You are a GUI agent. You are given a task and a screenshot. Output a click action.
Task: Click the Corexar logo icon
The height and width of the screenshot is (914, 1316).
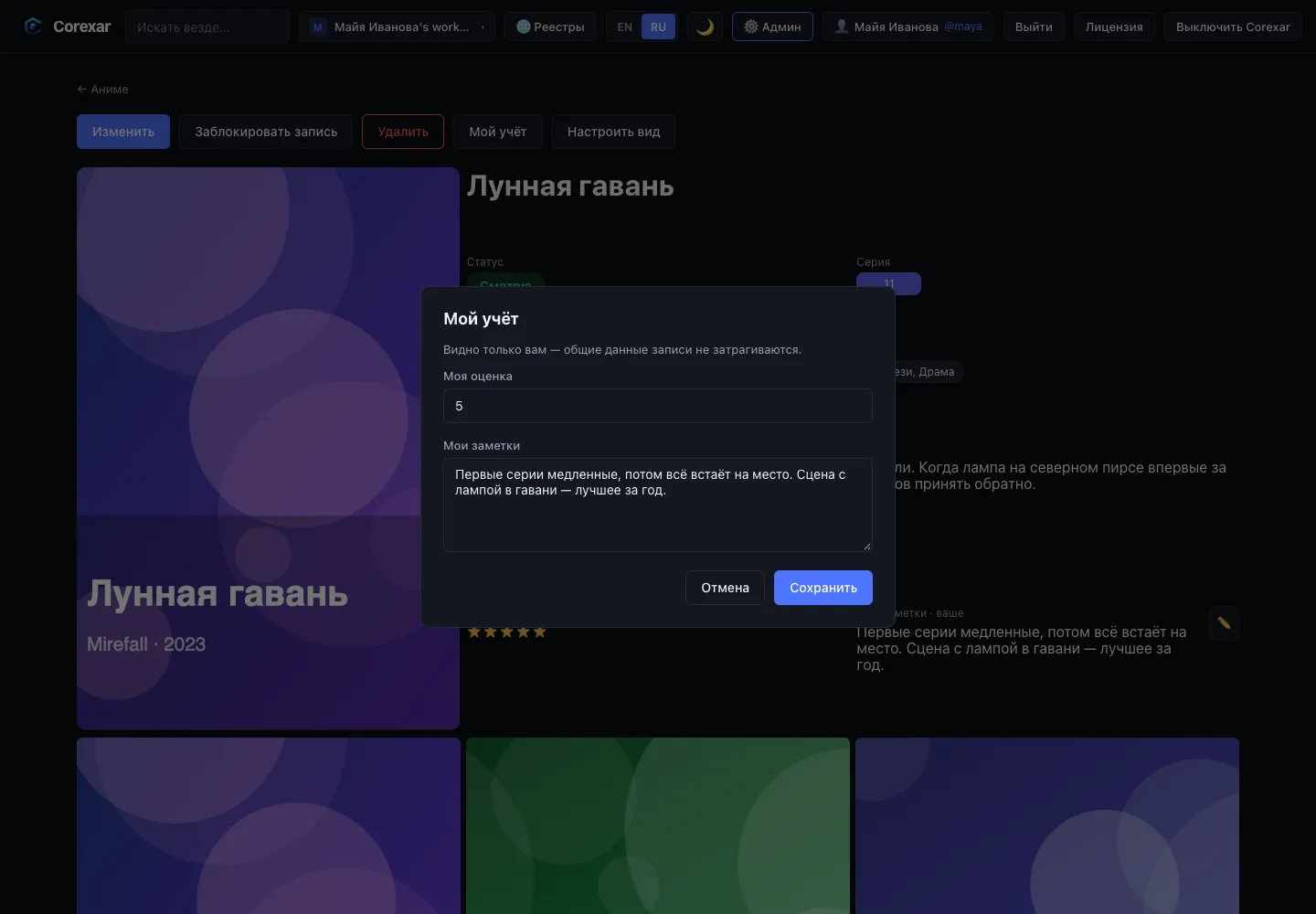(33, 27)
